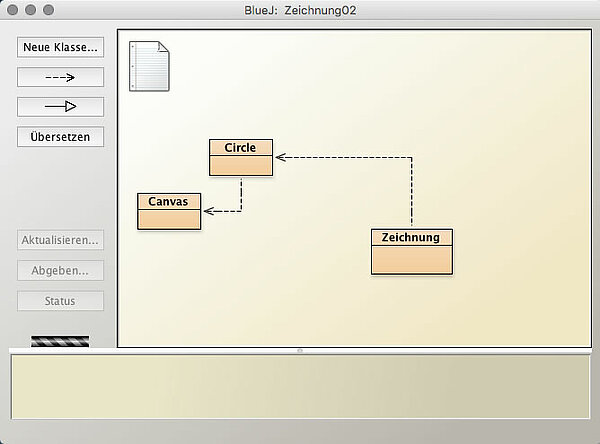Zoom the window using the third title button

tap(49, 10)
